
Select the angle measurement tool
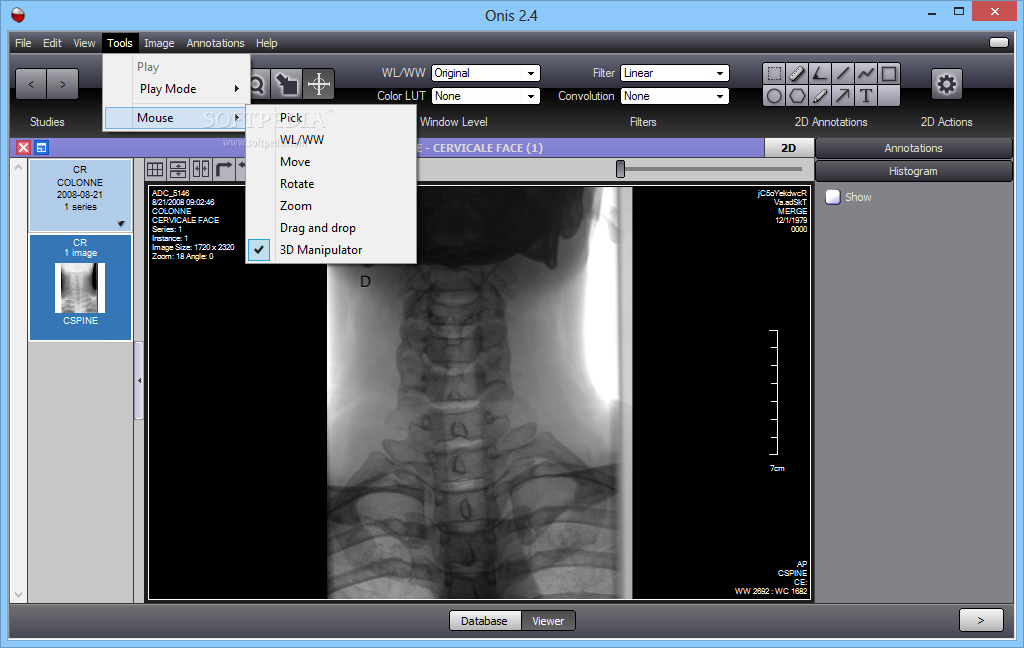click(820, 73)
